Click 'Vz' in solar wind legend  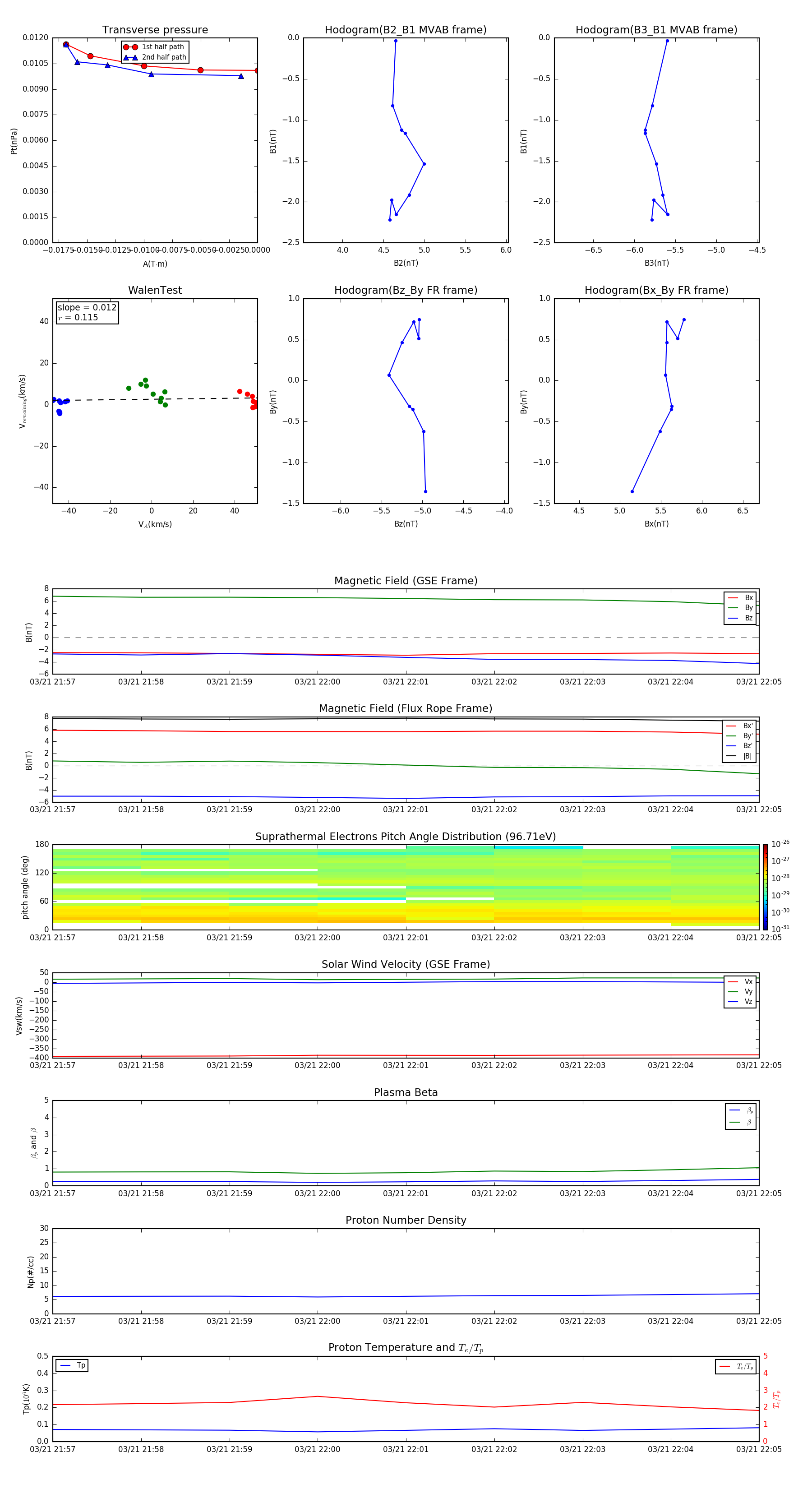pos(740,1001)
